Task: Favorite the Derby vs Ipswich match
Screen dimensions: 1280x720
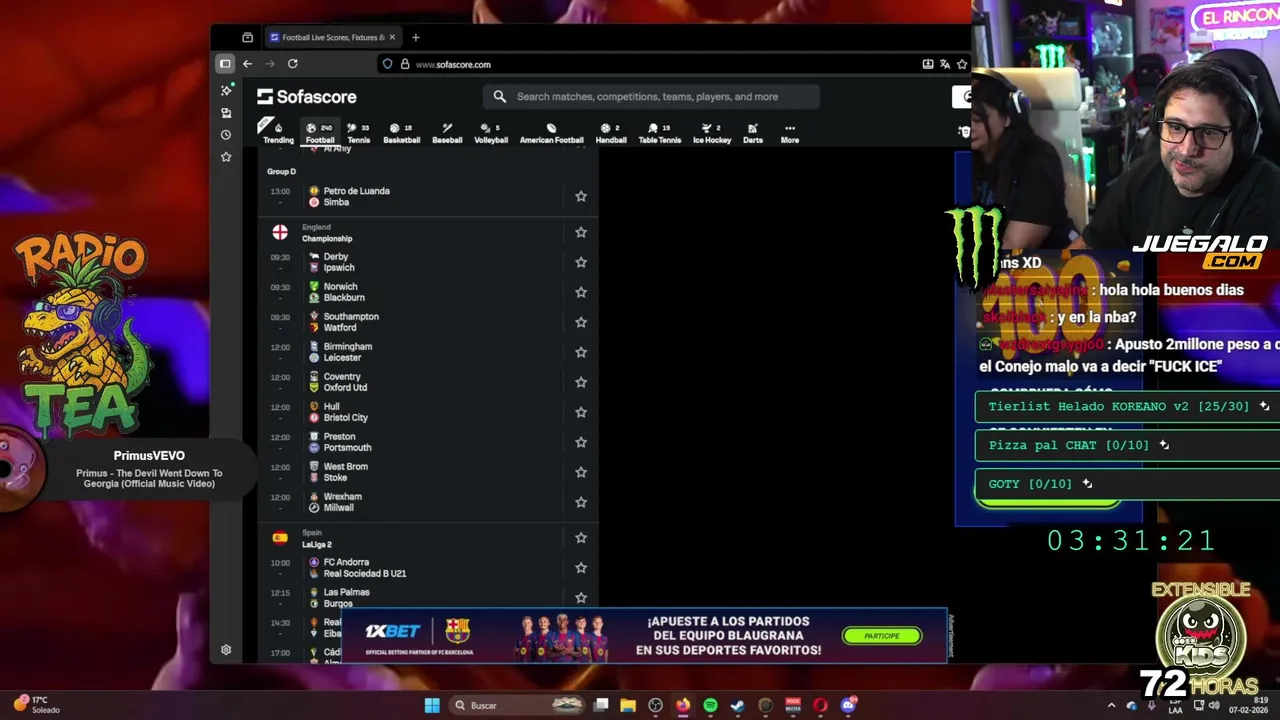Action: [x=580, y=262]
